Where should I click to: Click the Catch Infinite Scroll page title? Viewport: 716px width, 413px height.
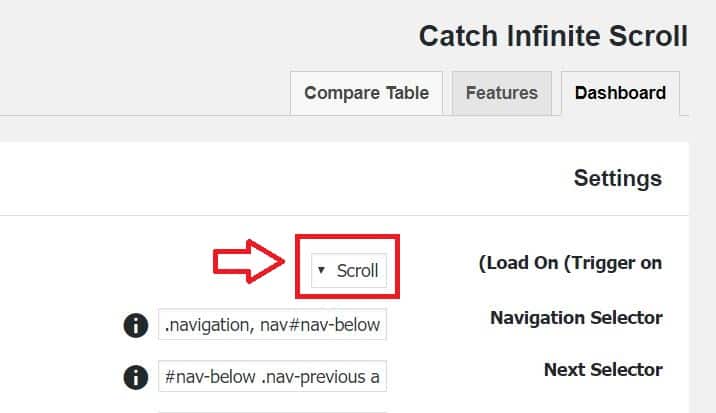click(x=553, y=36)
